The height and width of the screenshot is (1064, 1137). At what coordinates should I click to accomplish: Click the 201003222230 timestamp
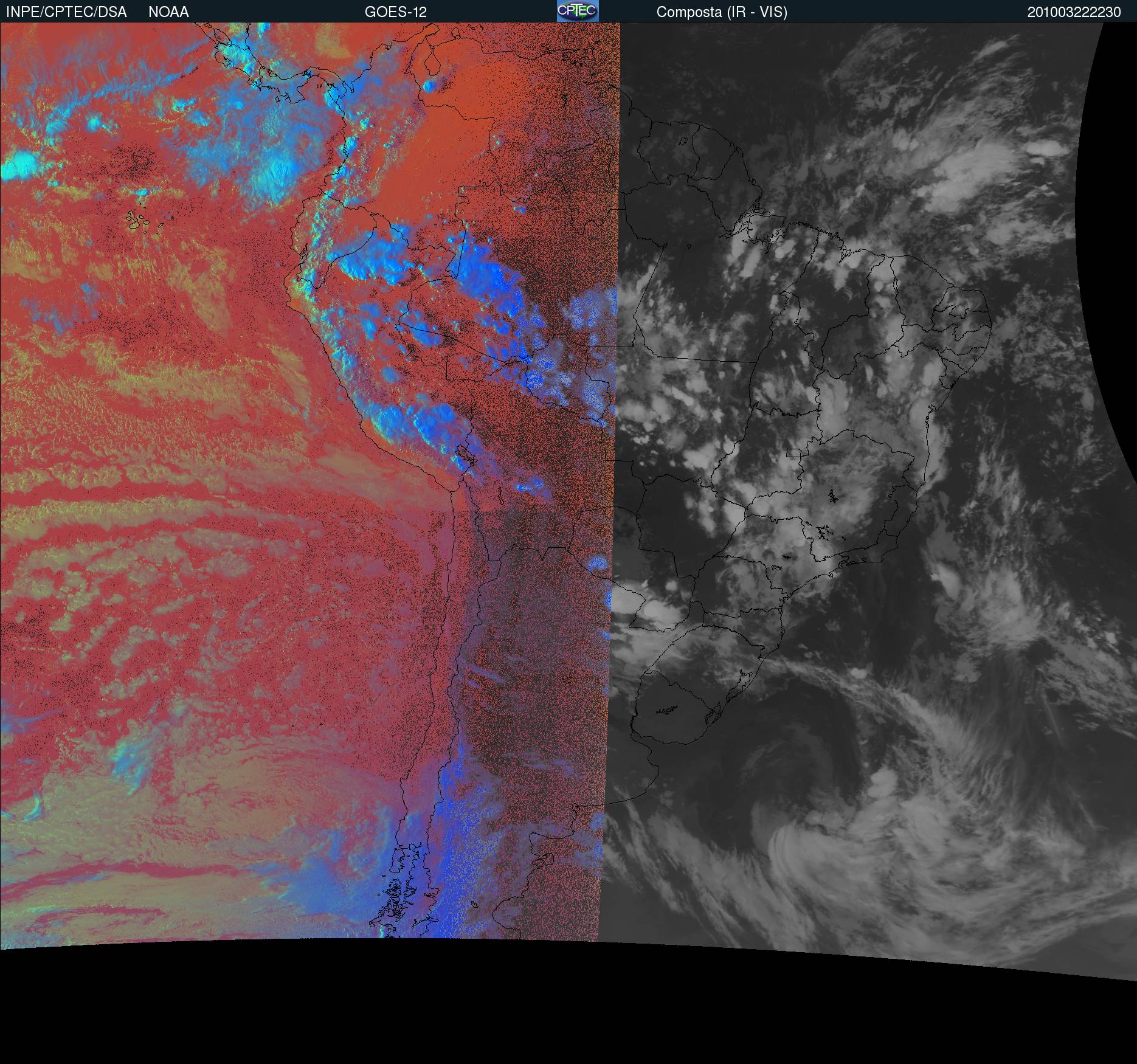(1074, 12)
